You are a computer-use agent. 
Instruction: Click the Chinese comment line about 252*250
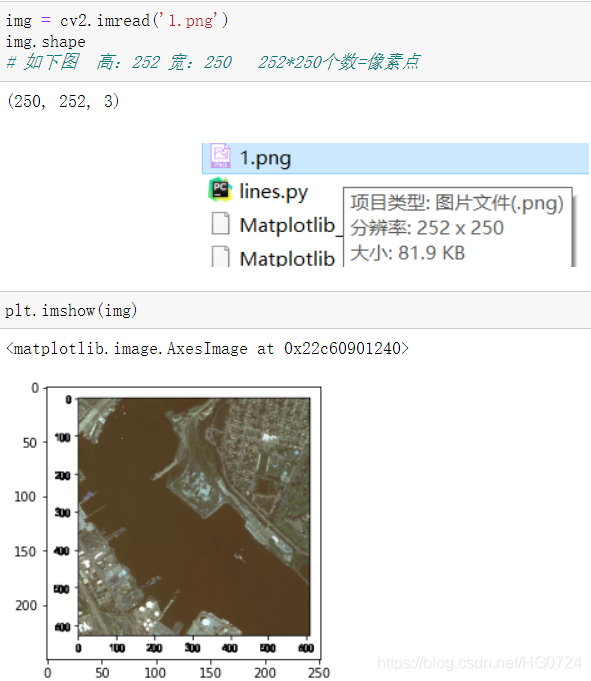[x=213, y=62]
